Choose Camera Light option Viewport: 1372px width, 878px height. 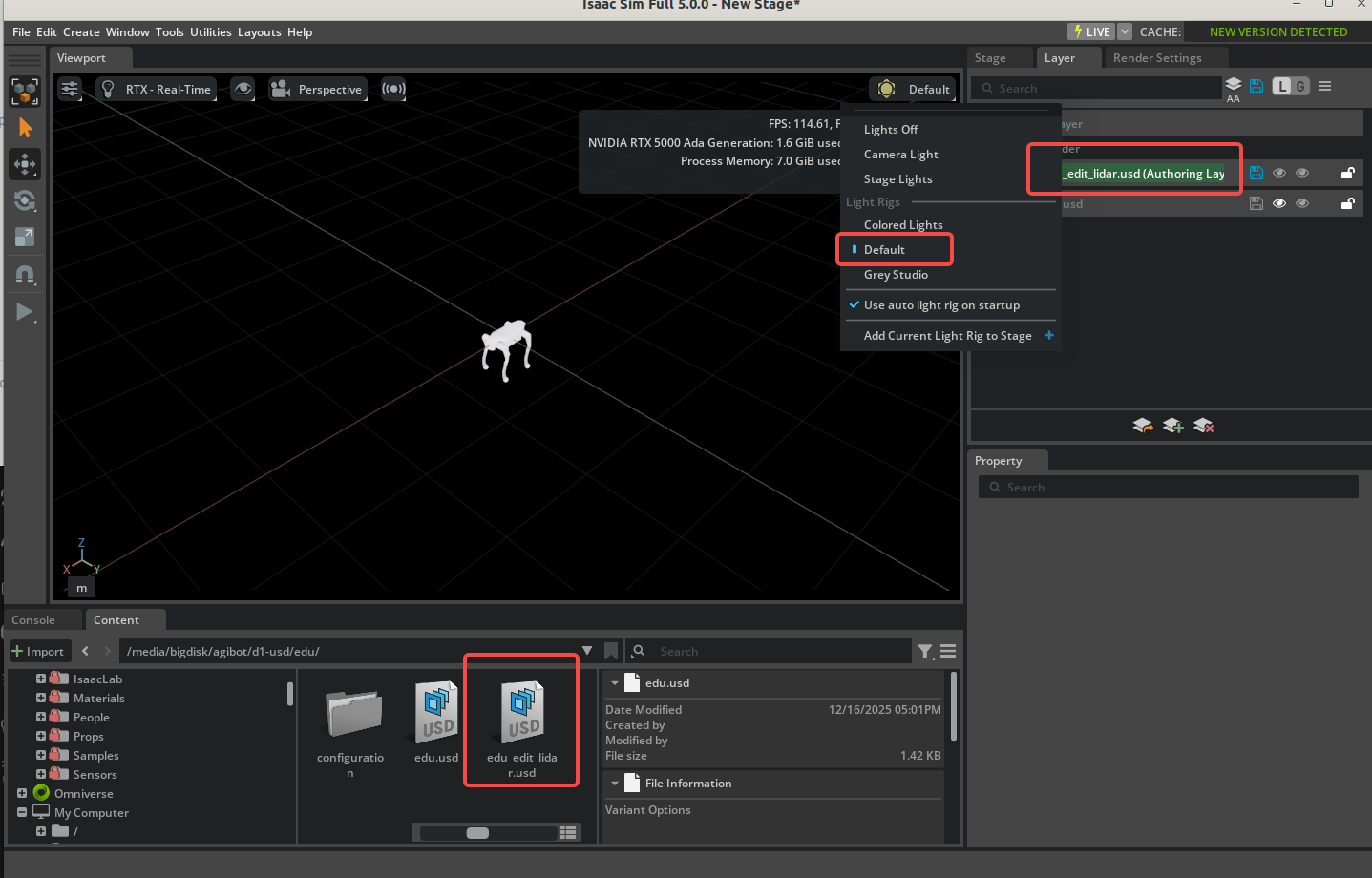tap(900, 155)
